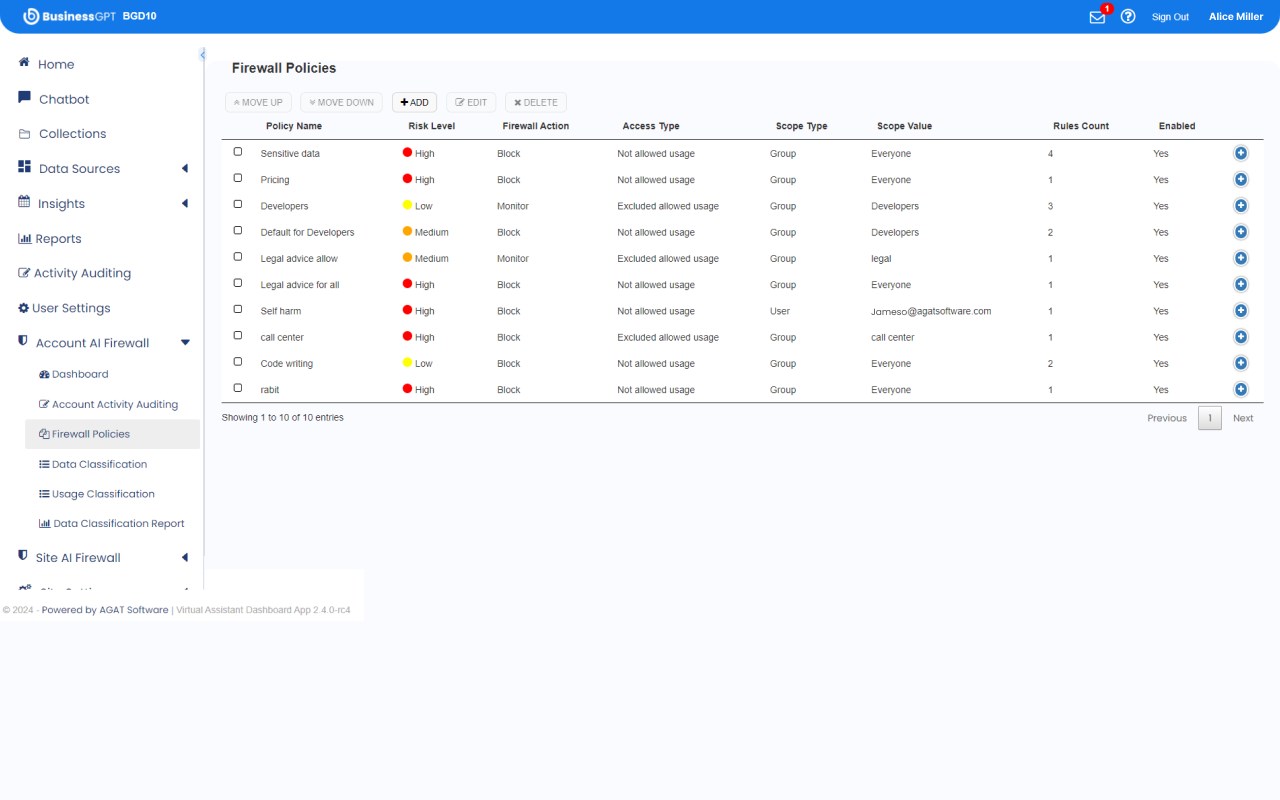Click the Firewall Action column header

click(x=535, y=126)
